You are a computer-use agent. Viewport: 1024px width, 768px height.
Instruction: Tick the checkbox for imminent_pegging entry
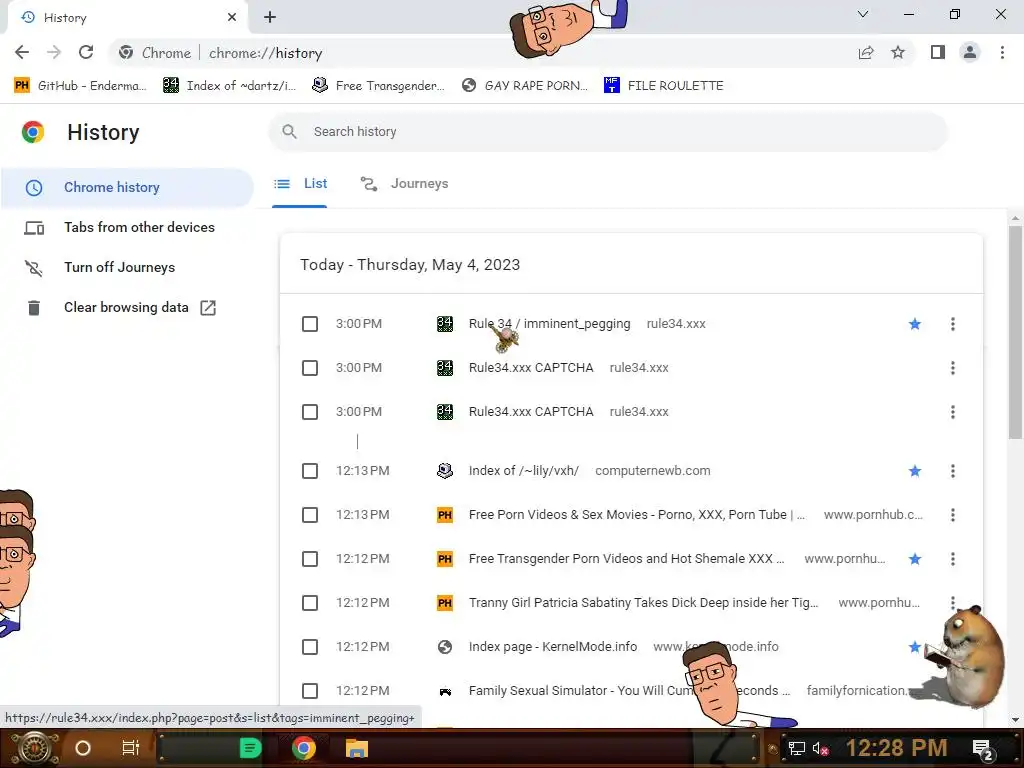pos(310,324)
